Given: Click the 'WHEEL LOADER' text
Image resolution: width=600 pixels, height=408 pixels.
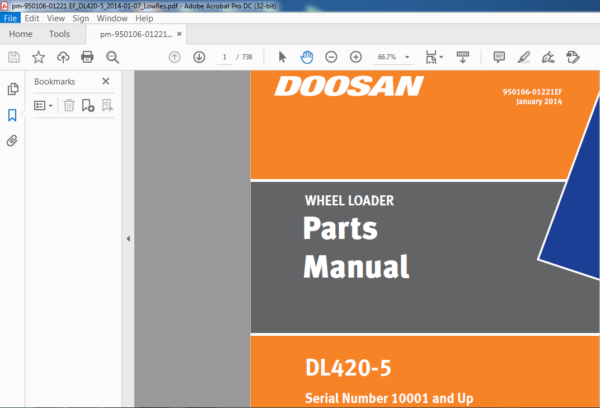Looking at the screenshot, I should click(349, 201).
